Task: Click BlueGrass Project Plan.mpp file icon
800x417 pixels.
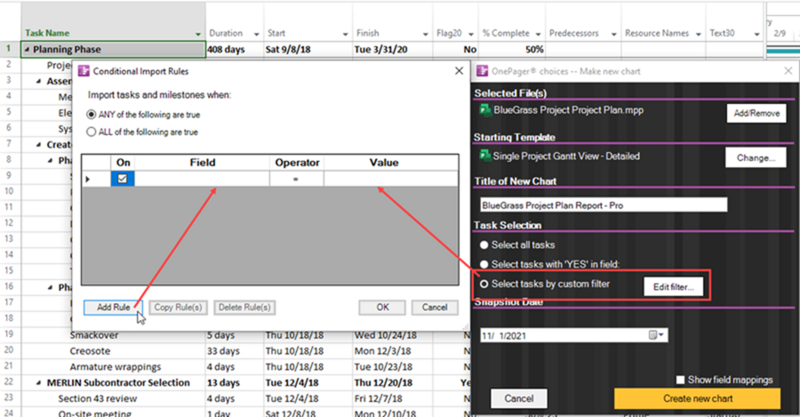Action: pos(485,110)
